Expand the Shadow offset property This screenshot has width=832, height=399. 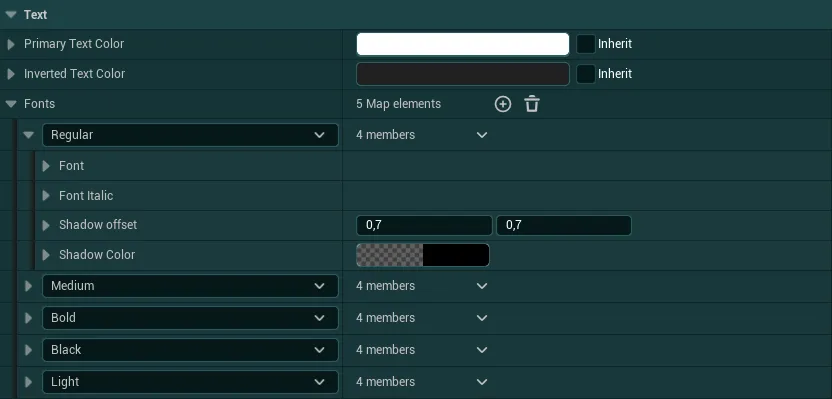coord(46,225)
